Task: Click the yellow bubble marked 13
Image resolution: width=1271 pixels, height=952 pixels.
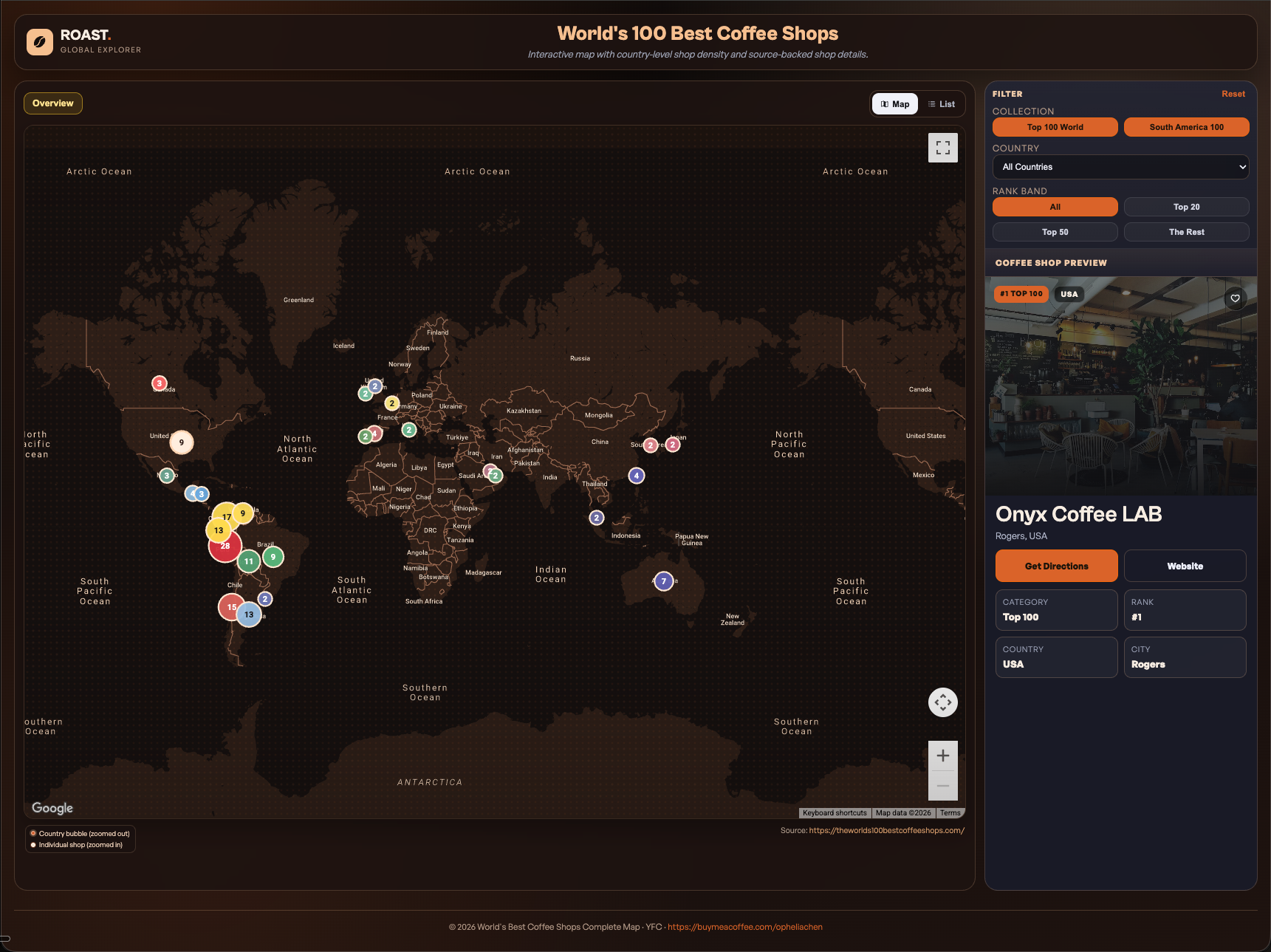Action: click(x=219, y=530)
